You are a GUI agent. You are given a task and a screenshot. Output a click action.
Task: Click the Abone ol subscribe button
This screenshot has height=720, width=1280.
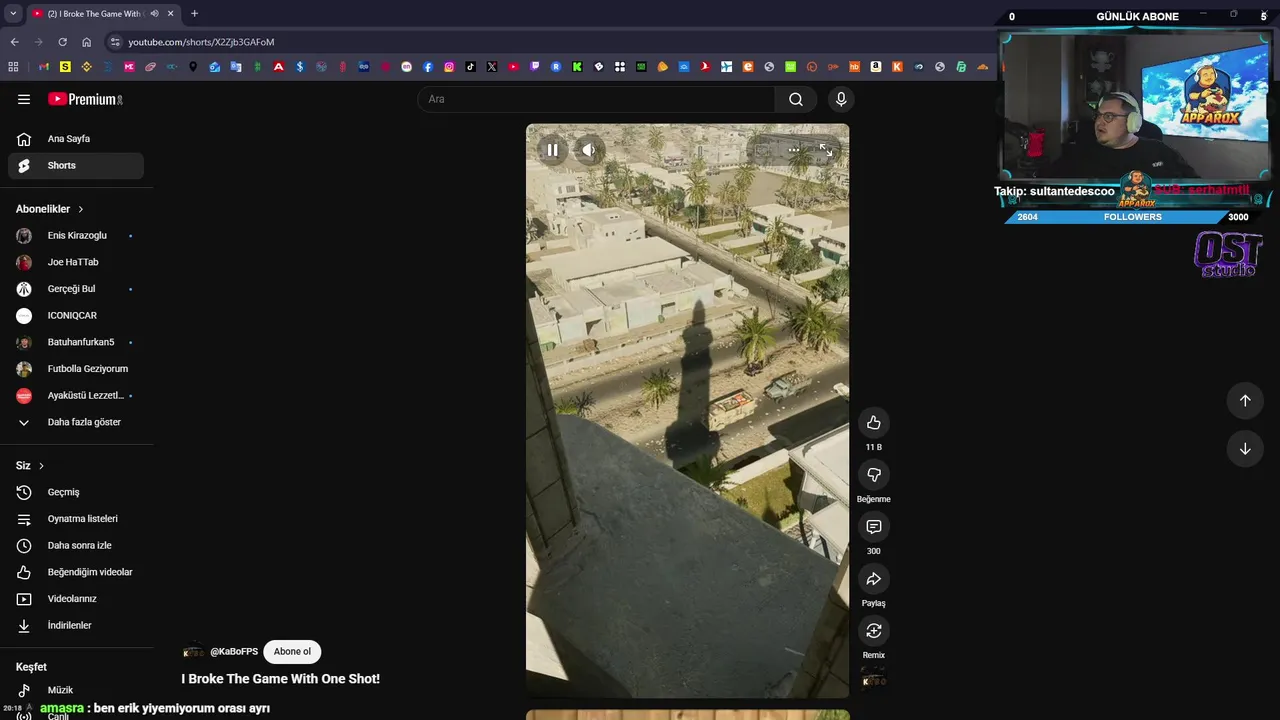point(292,651)
